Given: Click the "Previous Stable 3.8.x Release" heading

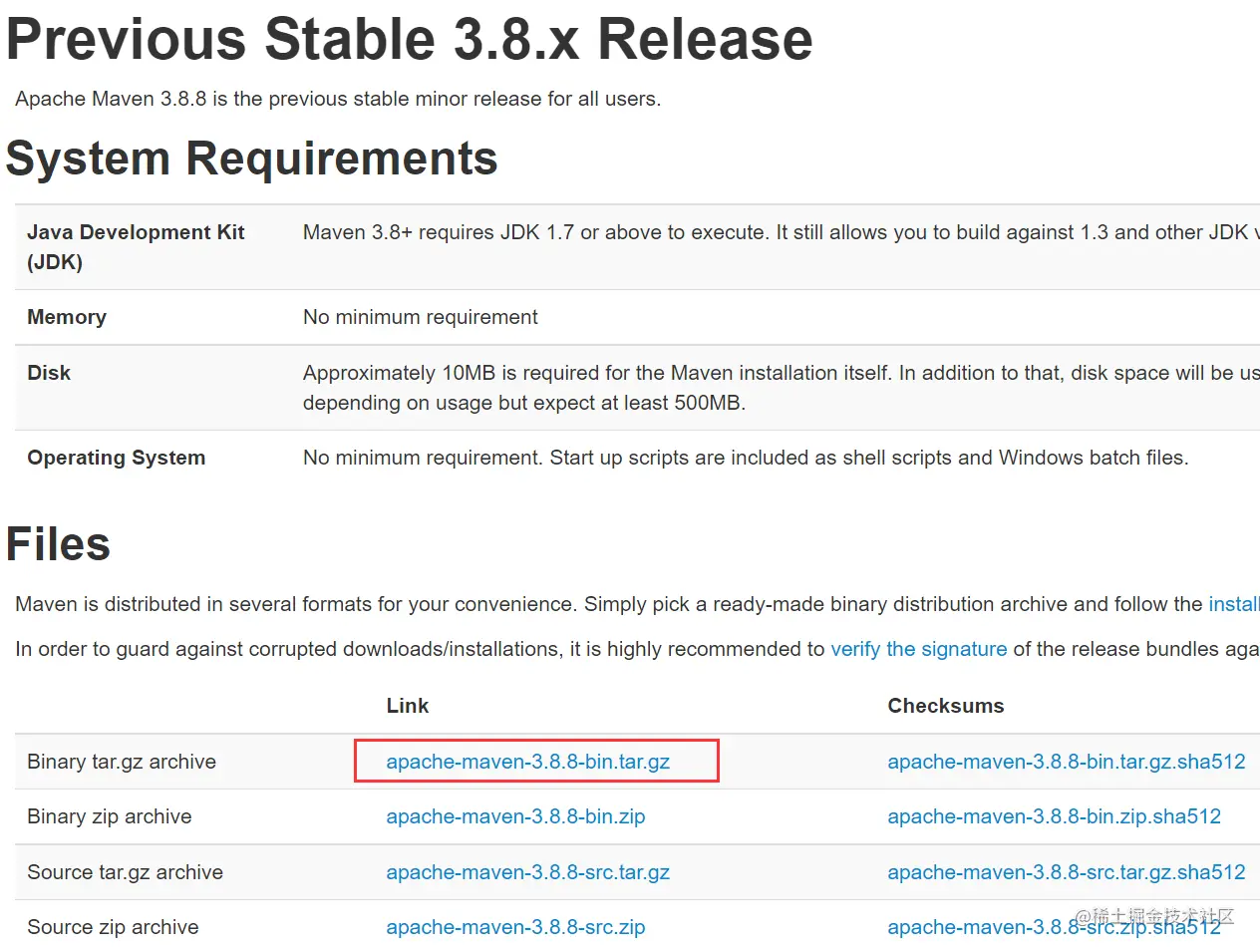Looking at the screenshot, I should pyautogui.click(x=410, y=39).
